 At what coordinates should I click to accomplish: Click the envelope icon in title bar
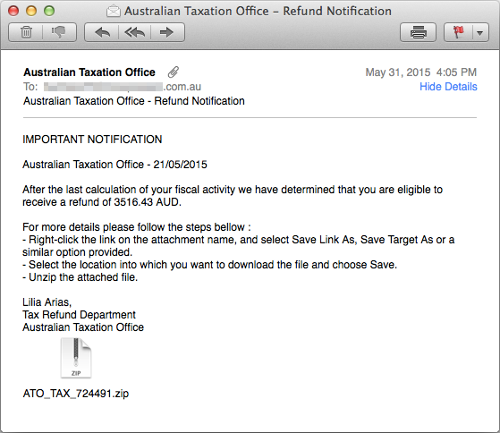pos(113,11)
